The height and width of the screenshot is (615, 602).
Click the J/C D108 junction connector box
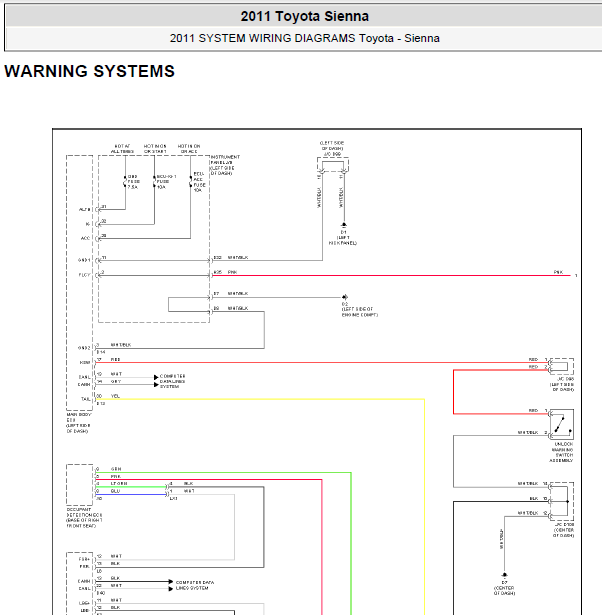coord(562,501)
